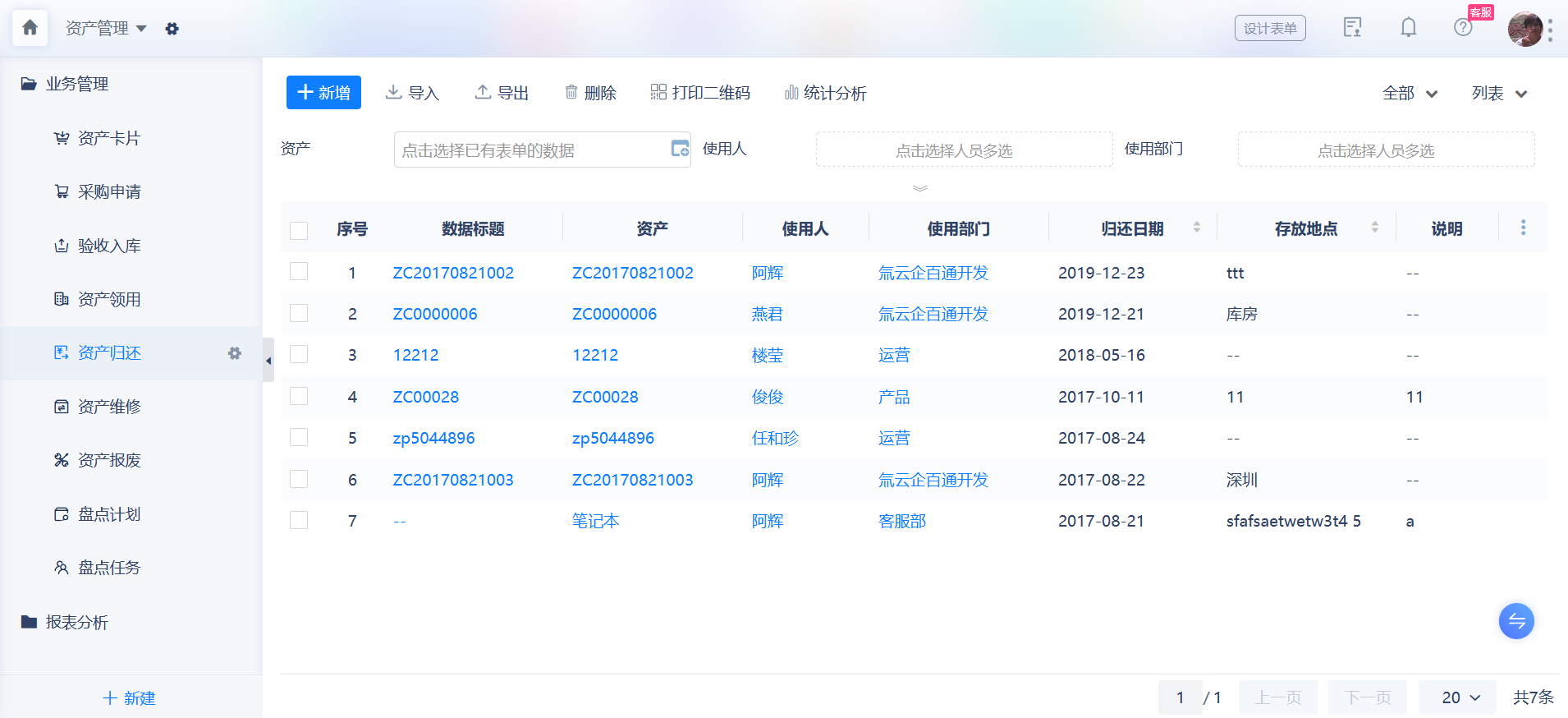Click 上一页 previous page button
The image size is (1568, 718).
tap(1278, 697)
